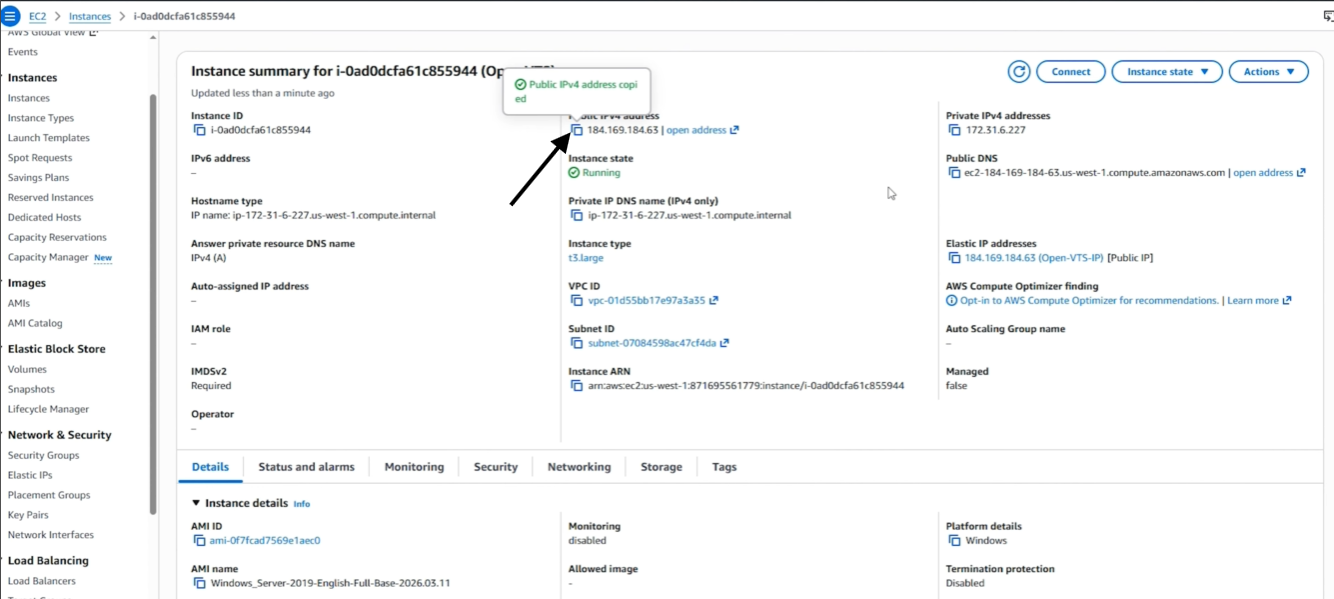Open Network Interfaces in sidebar
The width and height of the screenshot is (1334, 599).
click(x=51, y=535)
